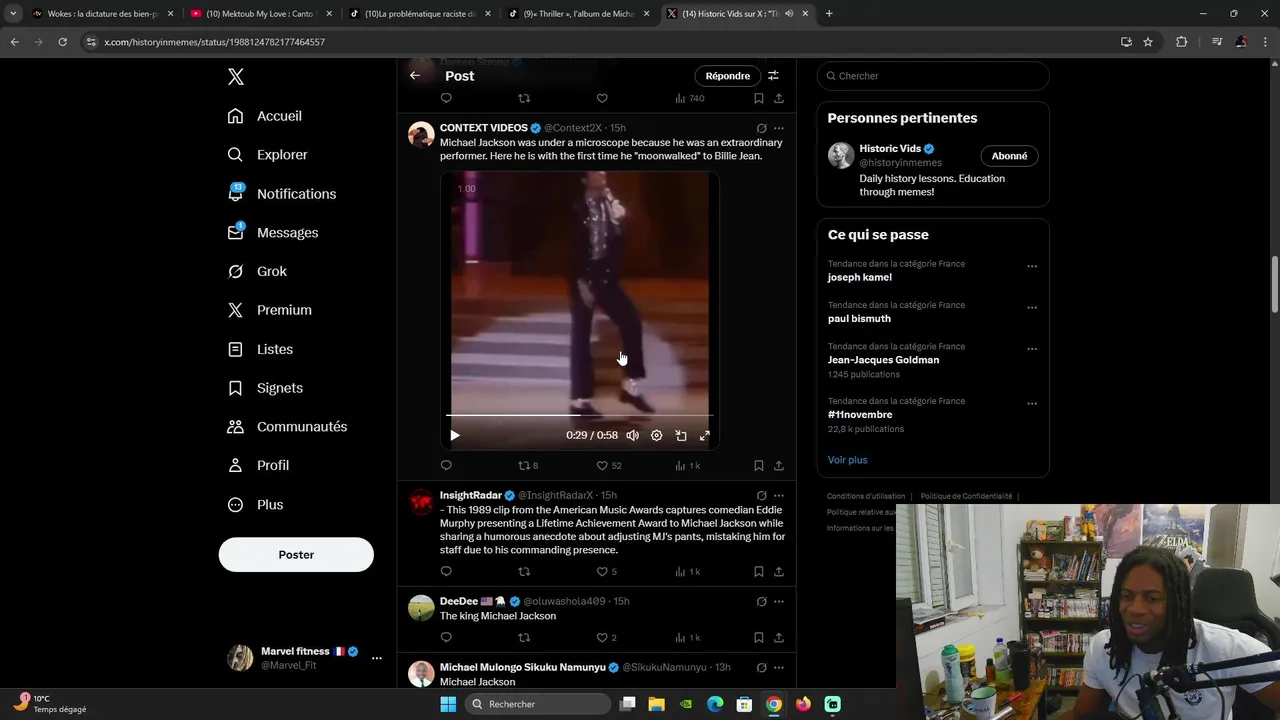Open Grok action on InsightRadar post
This screenshot has height=720, width=1280.
[761, 495]
